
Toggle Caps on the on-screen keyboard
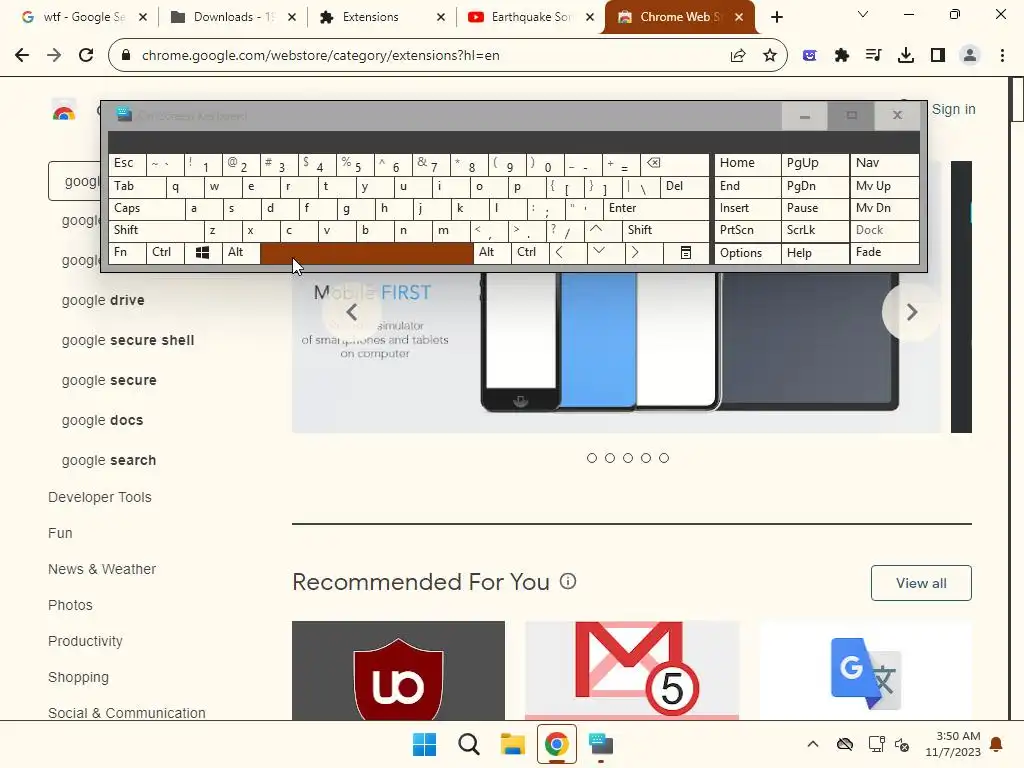[x=146, y=208]
